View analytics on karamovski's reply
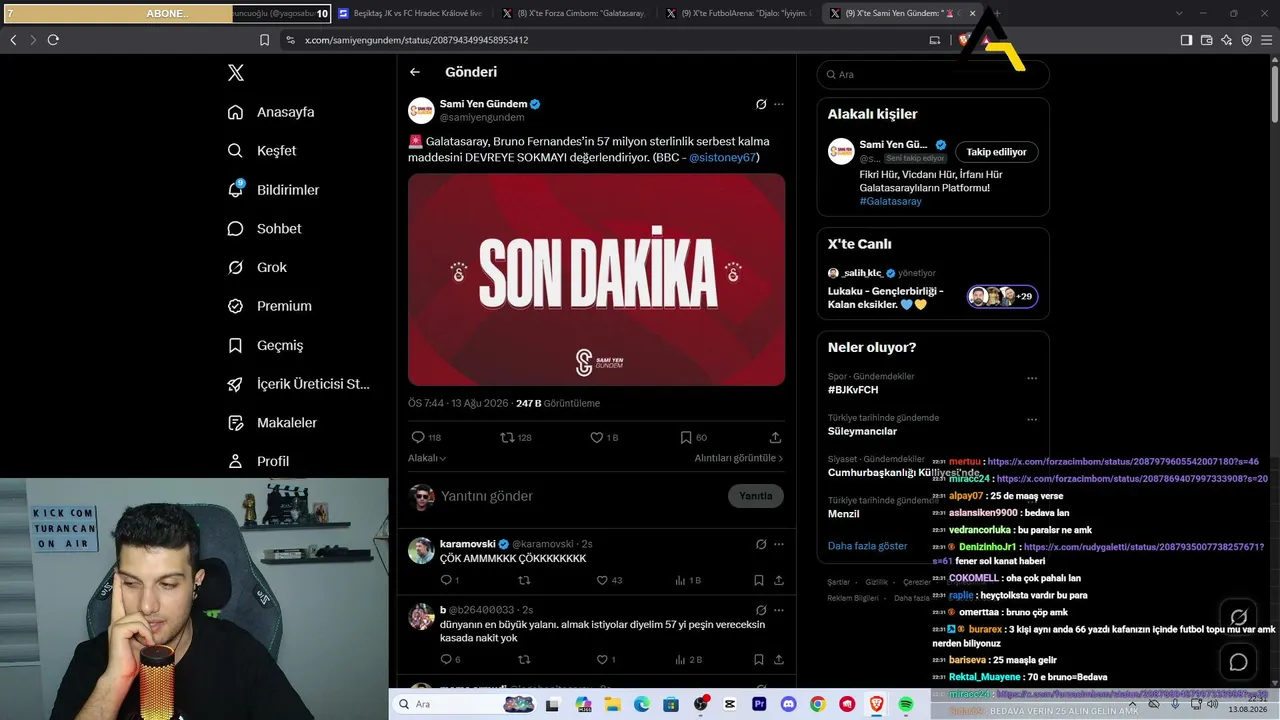This screenshot has width=1280, height=720. click(x=688, y=580)
